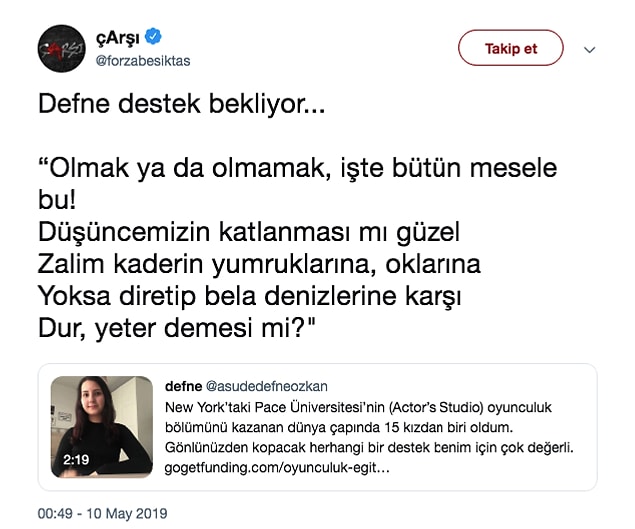Click the 2:19 video duration label

[76, 459]
